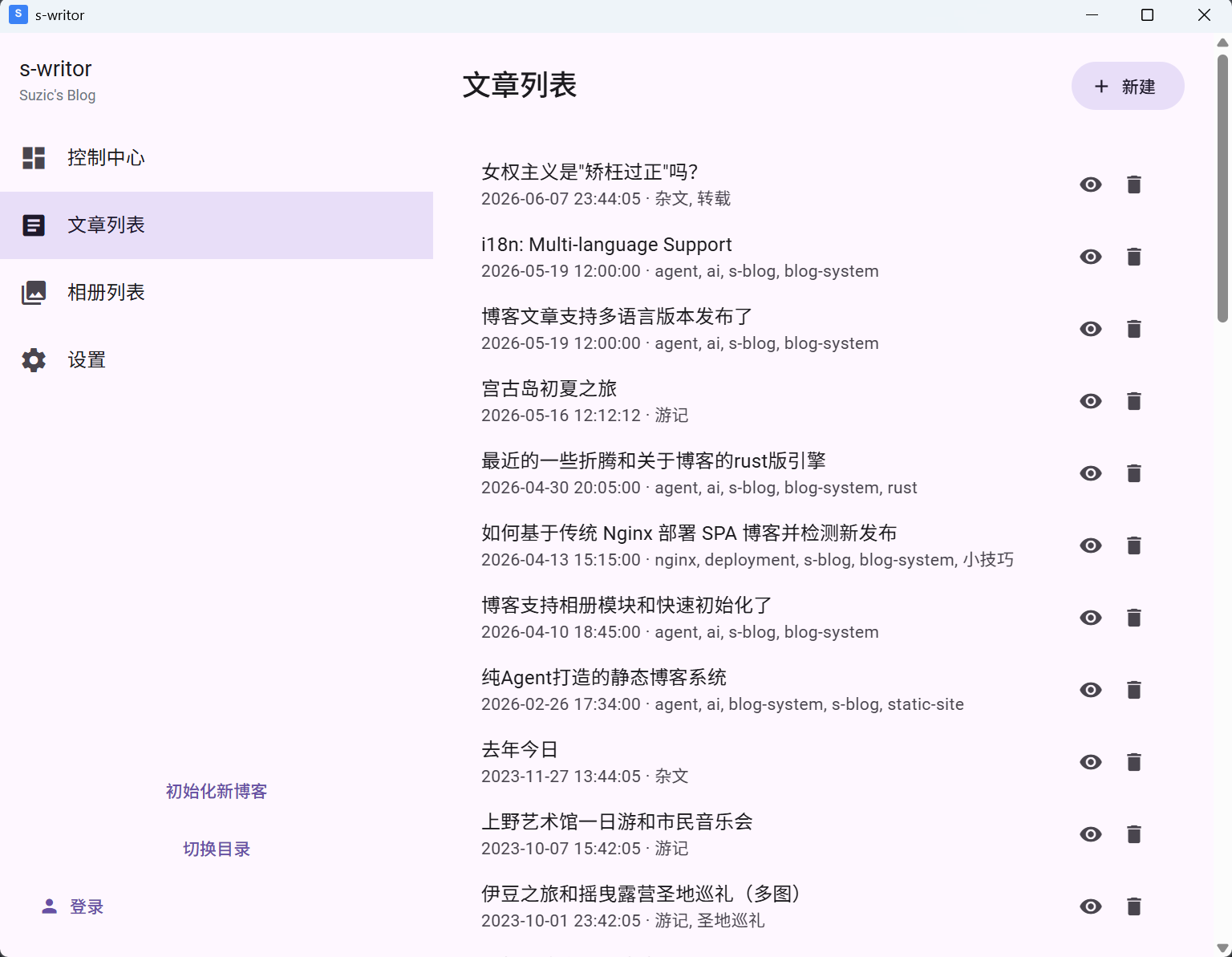This screenshot has height=957, width=1232.
Task: Click the person icon beside 登录
Action: pyautogui.click(x=49, y=906)
